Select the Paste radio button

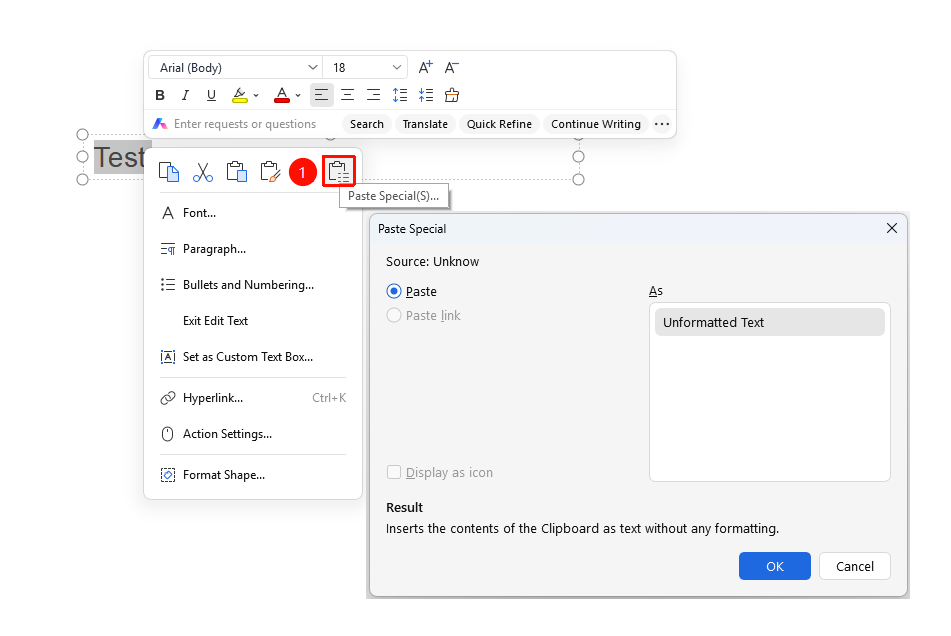point(394,292)
